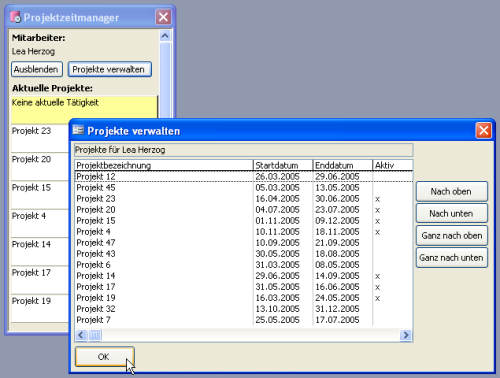The width and height of the screenshot is (500, 378).
Task: Click Ausblenden in Projektzeitmanager window
Action: tap(37, 69)
